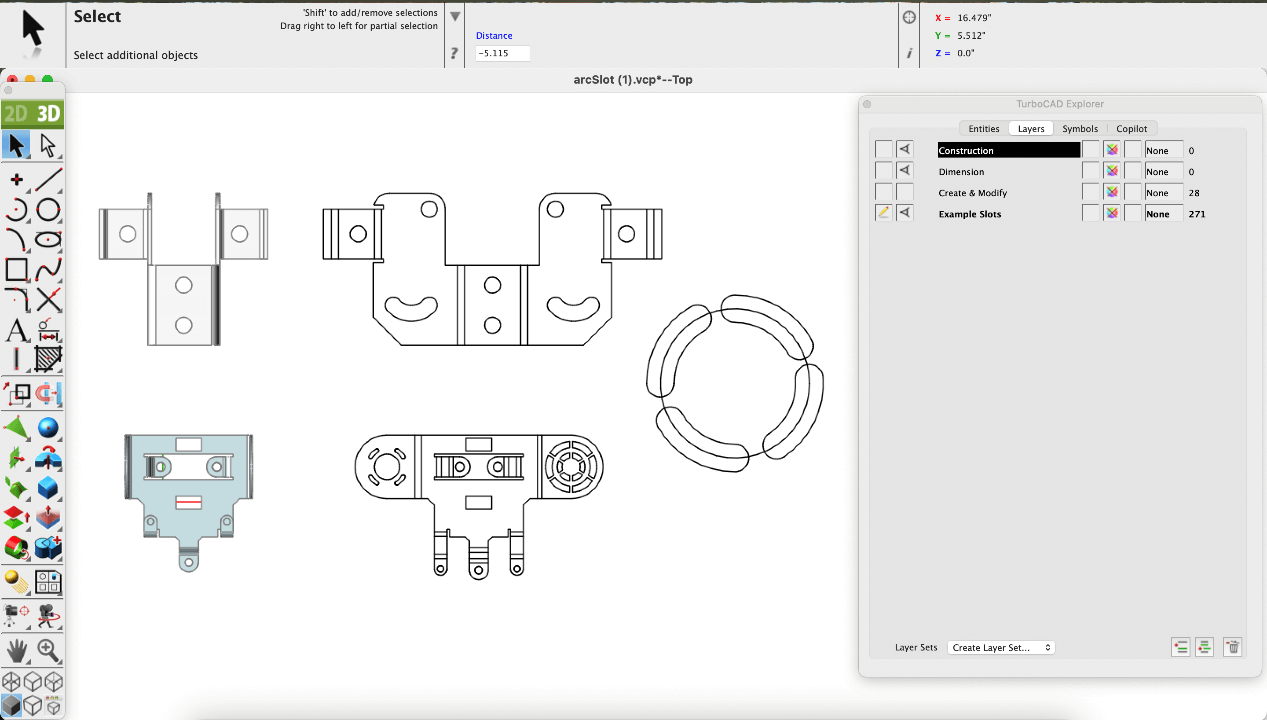Click the Distance input field

502,54
